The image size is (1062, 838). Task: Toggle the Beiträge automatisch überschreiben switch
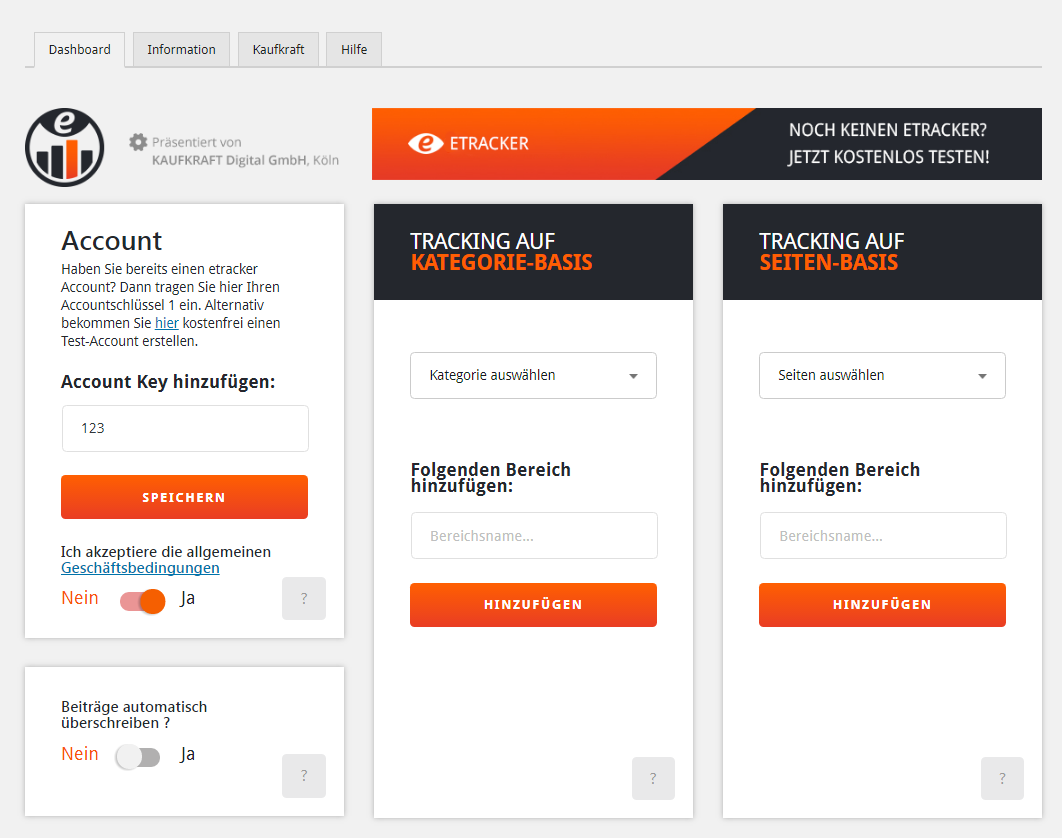138,757
